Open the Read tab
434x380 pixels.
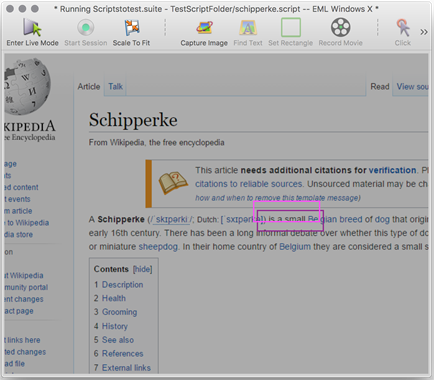[x=380, y=87]
